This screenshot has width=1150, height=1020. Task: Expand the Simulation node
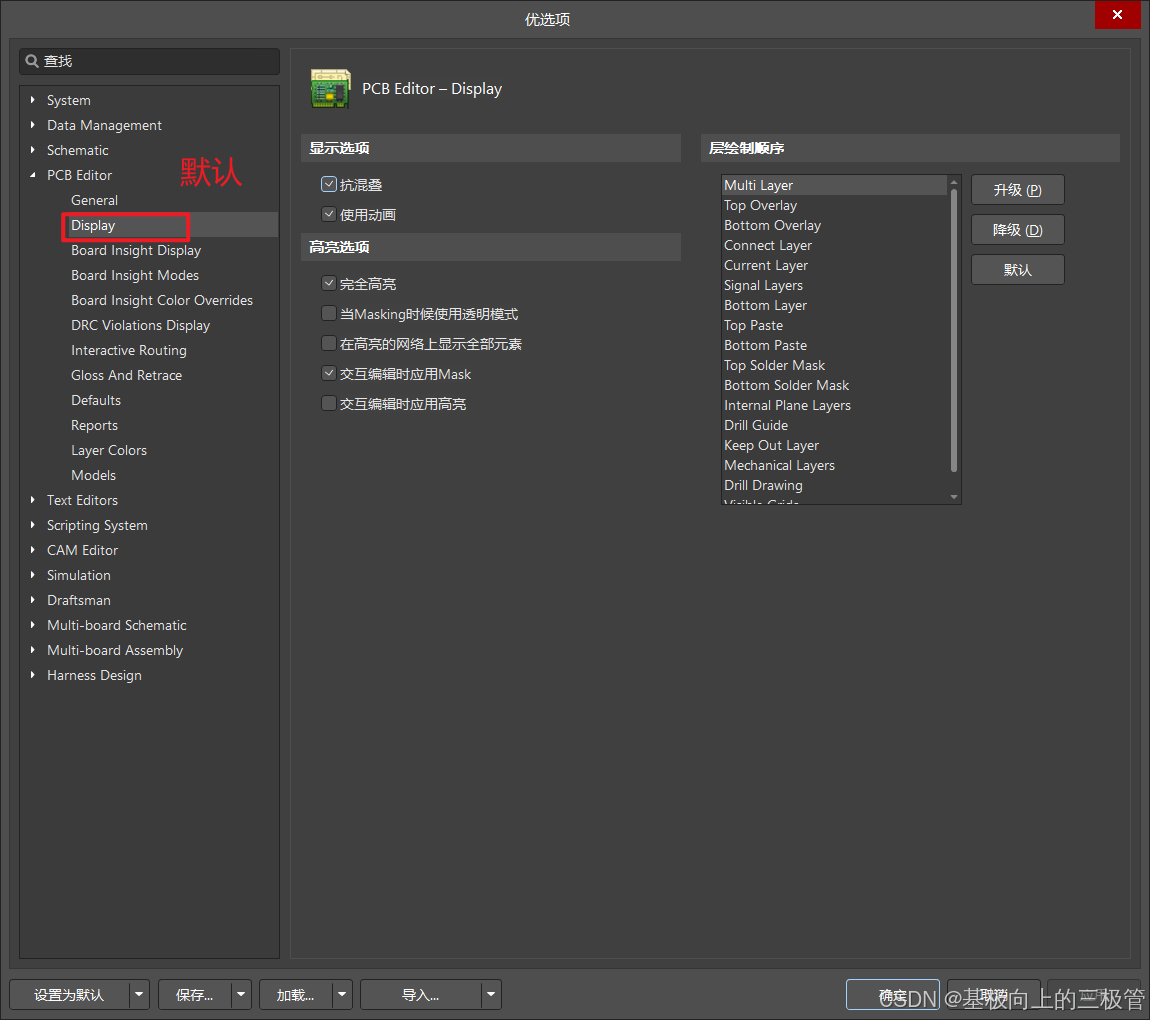coord(32,575)
